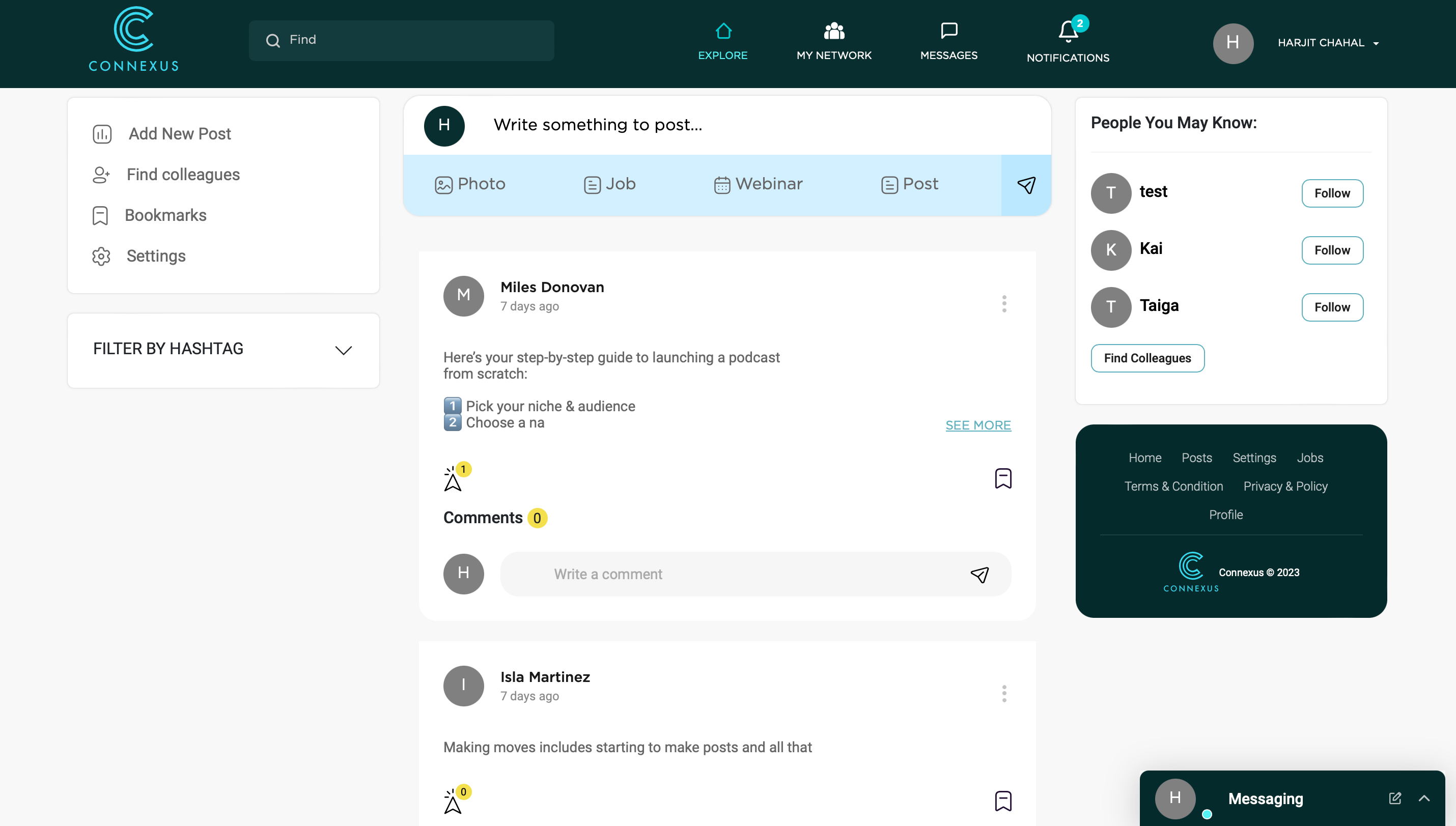
Task: Open Notifications bell icon
Action: (x=1068, y=31)
